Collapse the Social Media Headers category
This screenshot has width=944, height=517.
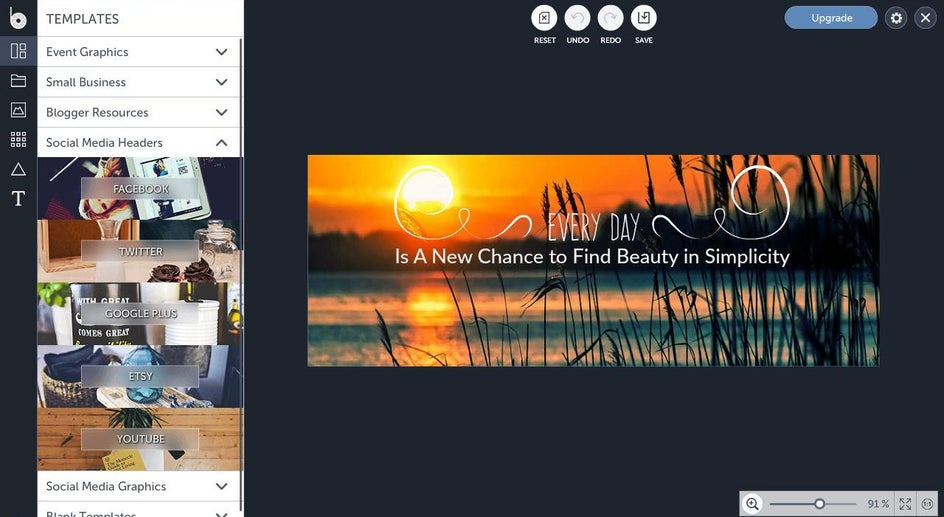click(x=138, y=143)
